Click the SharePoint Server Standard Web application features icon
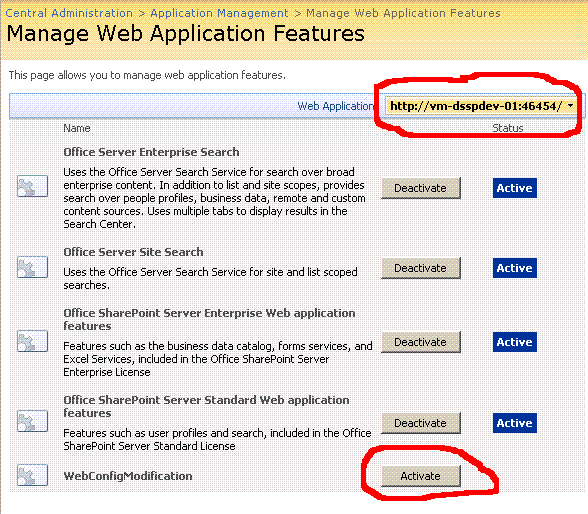The image size is (588, 514). [32, 421]
